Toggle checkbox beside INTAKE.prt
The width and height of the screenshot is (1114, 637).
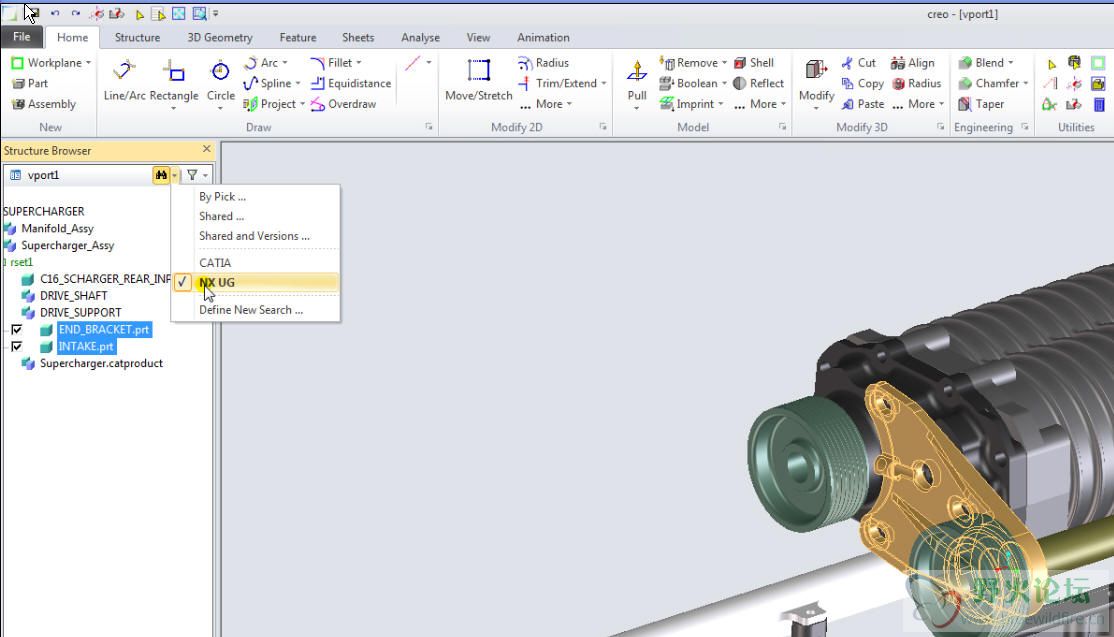coord(16,347)
